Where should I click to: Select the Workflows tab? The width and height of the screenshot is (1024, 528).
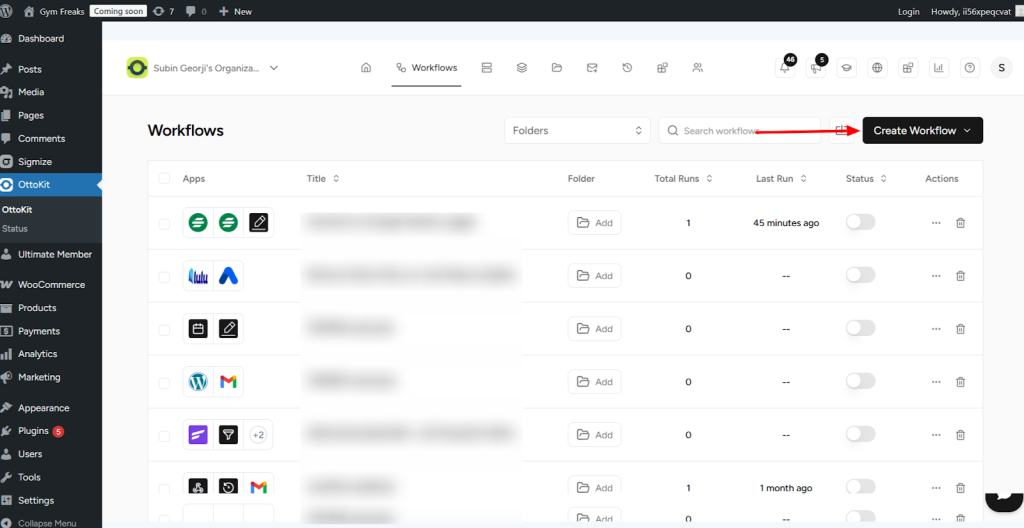[x=426, y=68]
